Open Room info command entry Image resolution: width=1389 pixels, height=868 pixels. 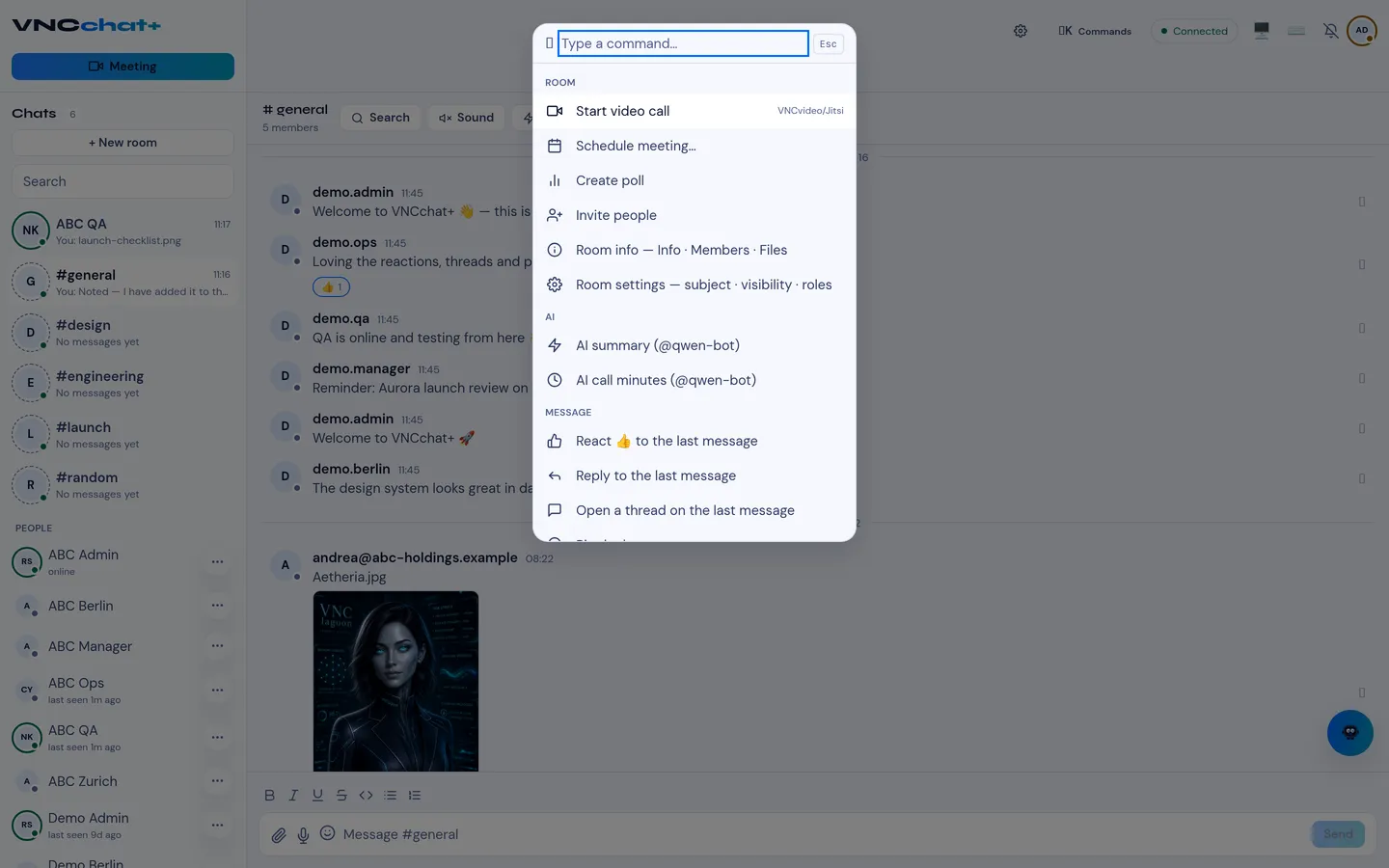tap(694, 250)
